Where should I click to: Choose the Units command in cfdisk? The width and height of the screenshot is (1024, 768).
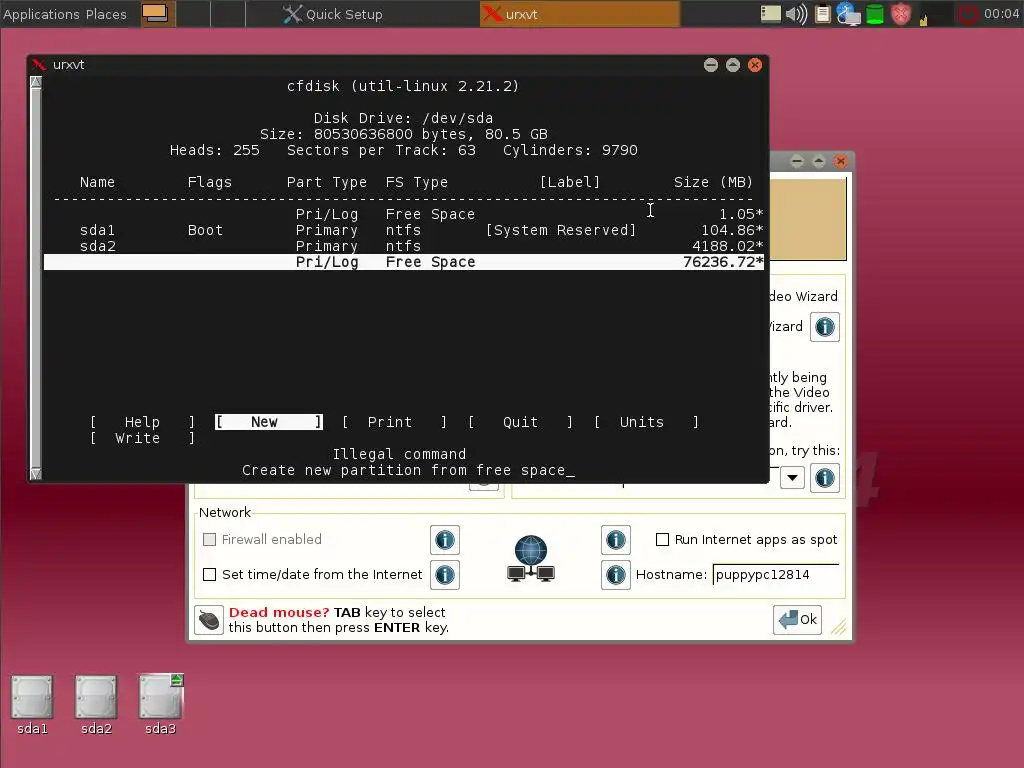[647, 422]
